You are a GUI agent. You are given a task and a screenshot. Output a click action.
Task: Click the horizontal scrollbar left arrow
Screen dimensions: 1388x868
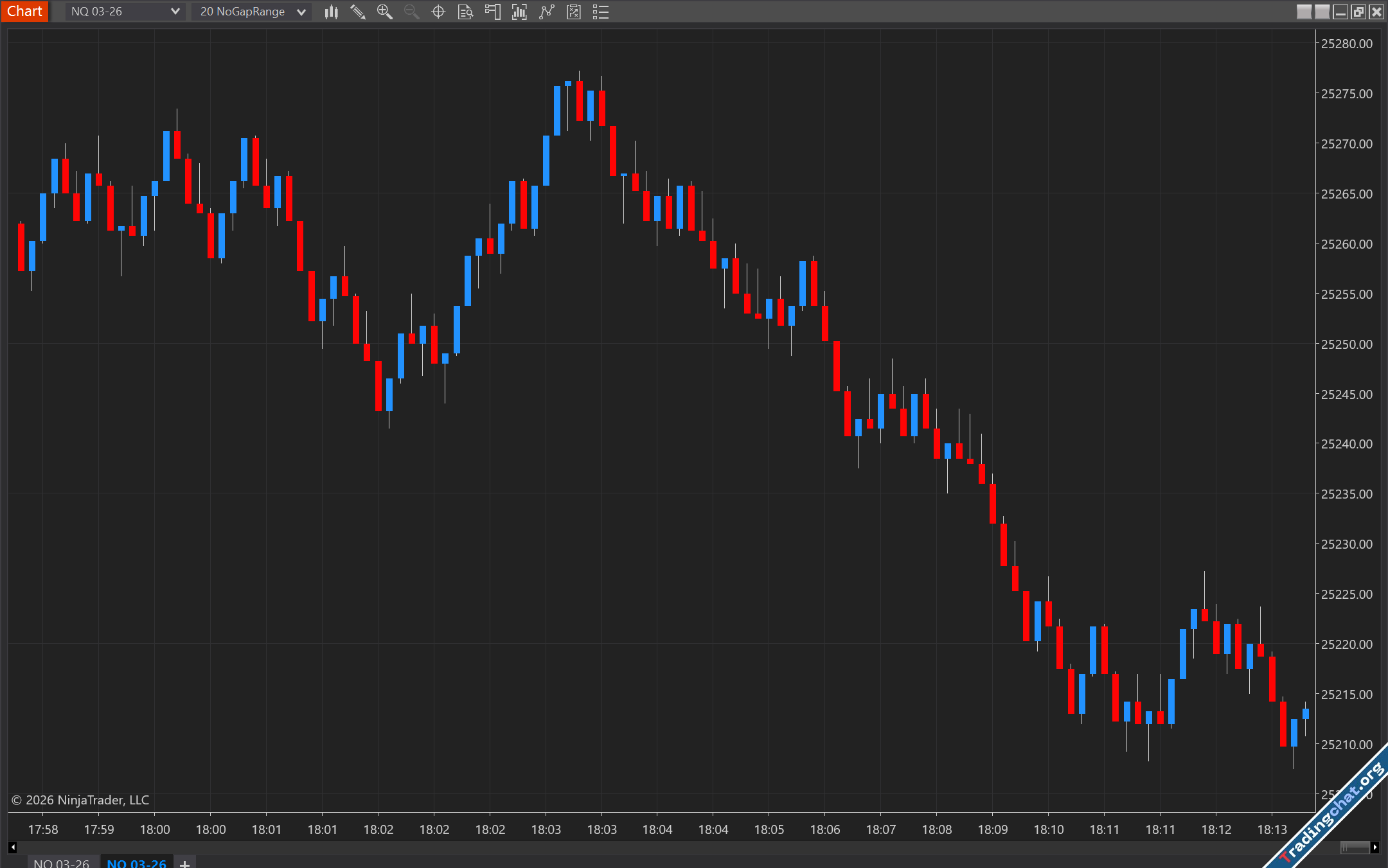tap(12, 847)
